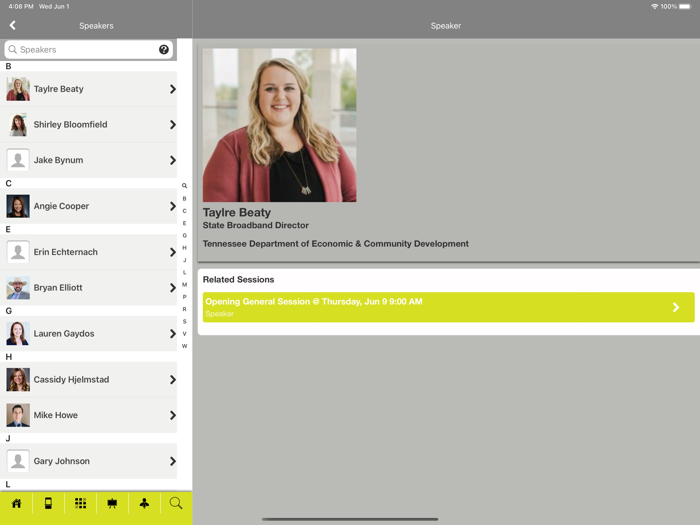
Task: Tap the magnifier icon in the Speakers search field
Action: click(x=12, y=50)
